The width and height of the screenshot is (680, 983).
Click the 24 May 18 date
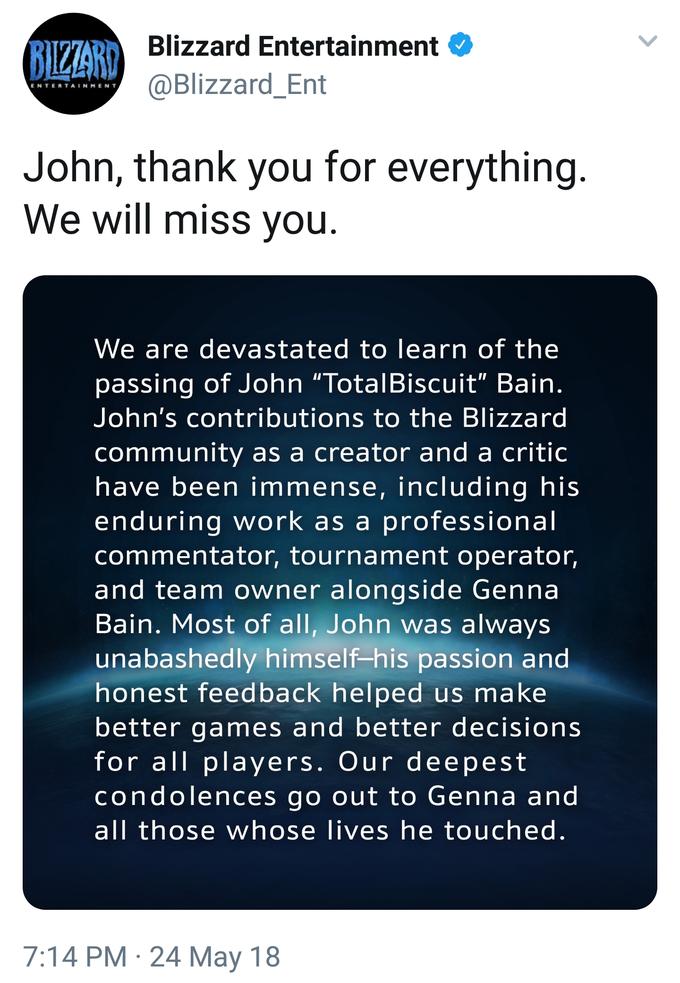click(x=214, y=956)
